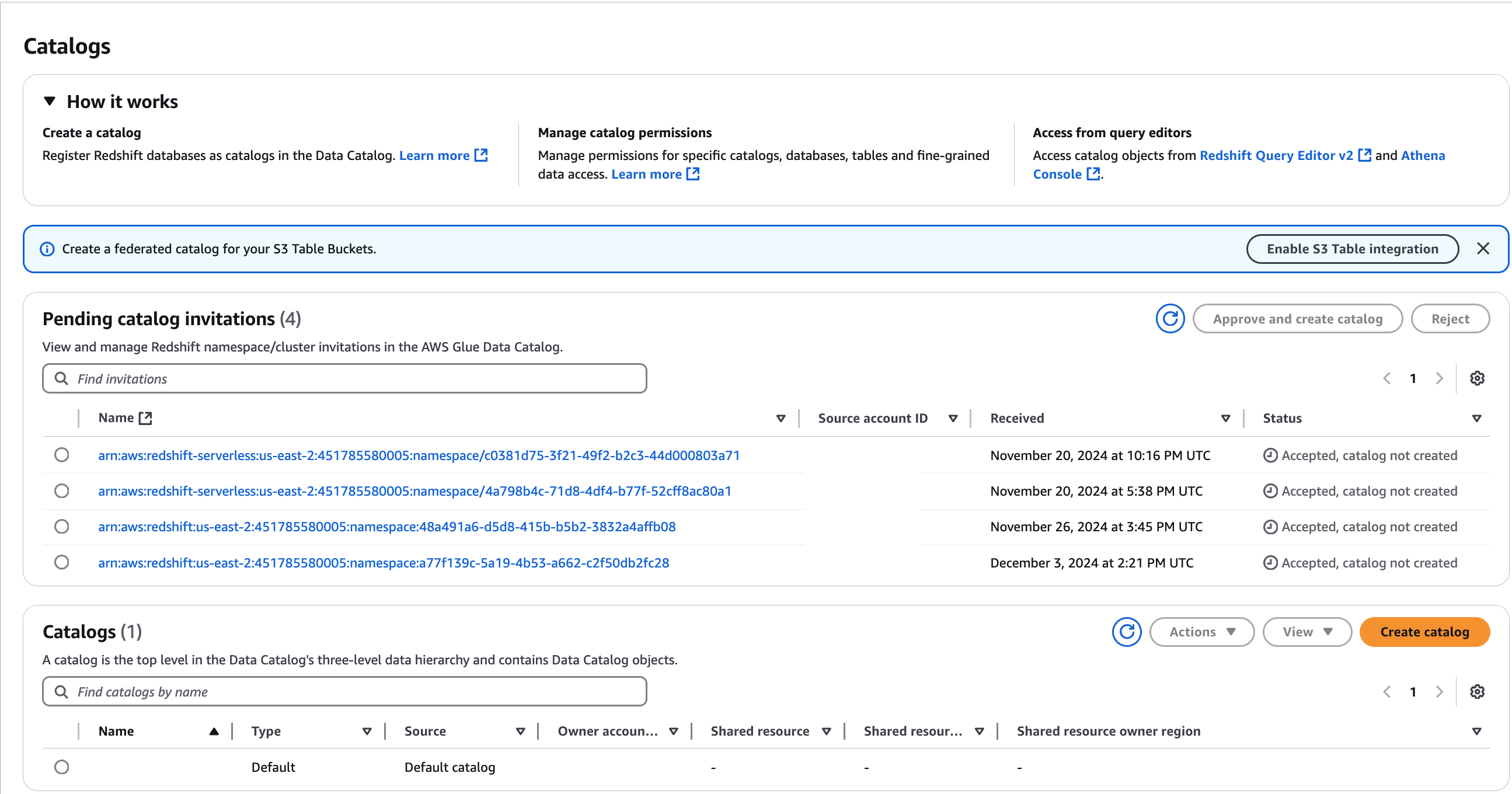Select the December 3 invitation radio button
1512x794 pixels.
pyautogui.click(x=62, y=562)
